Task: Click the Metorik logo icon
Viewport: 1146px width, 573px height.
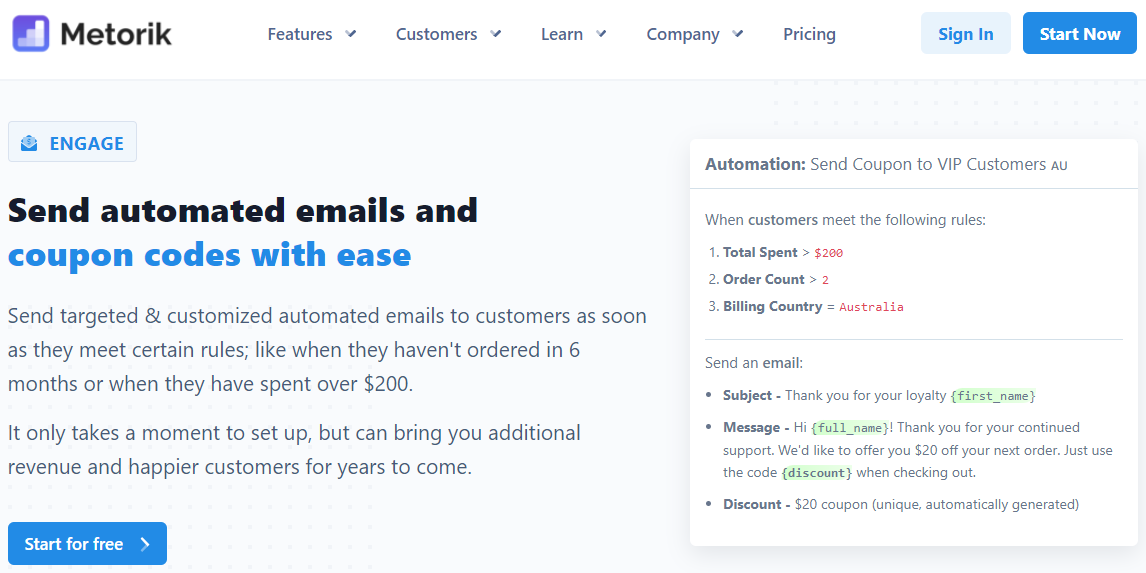Action: click(31, 34)
